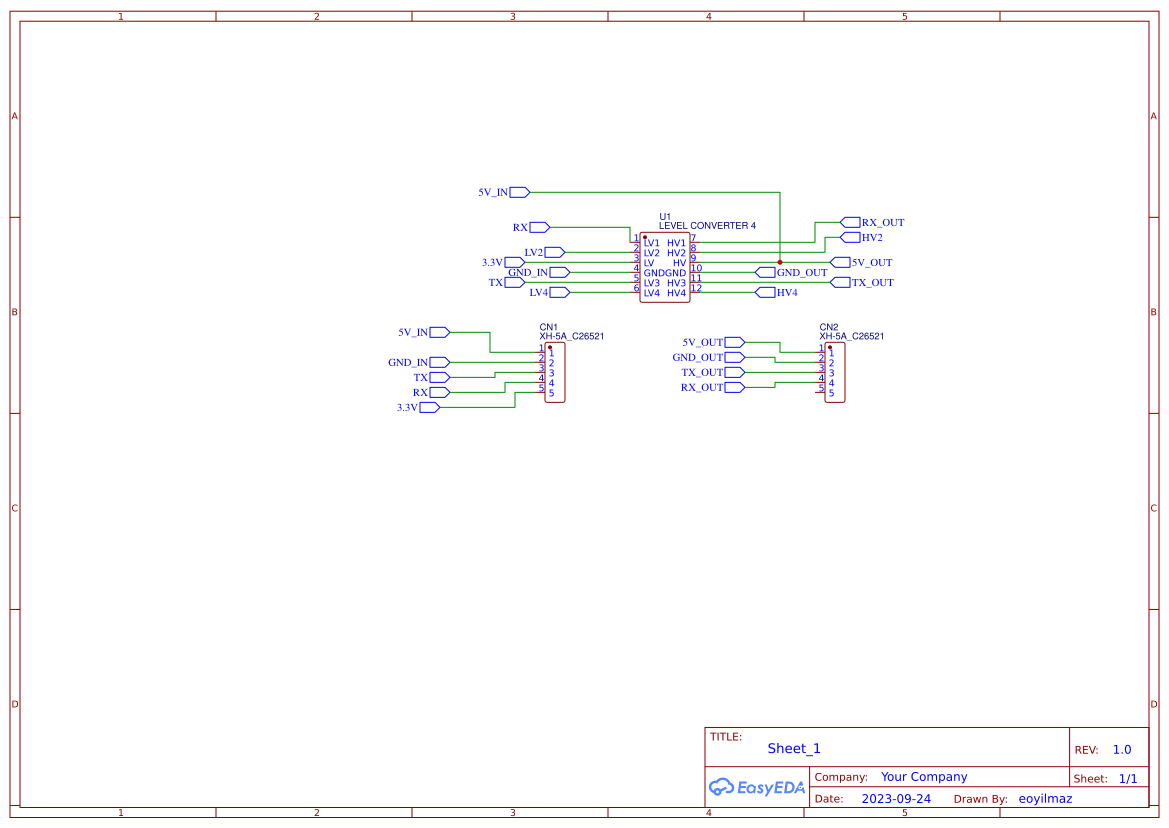Click the 3.3V net port near CN1
Image resolution: width=1169 pixels, height=828 pixels.
(x=429, y=408)
